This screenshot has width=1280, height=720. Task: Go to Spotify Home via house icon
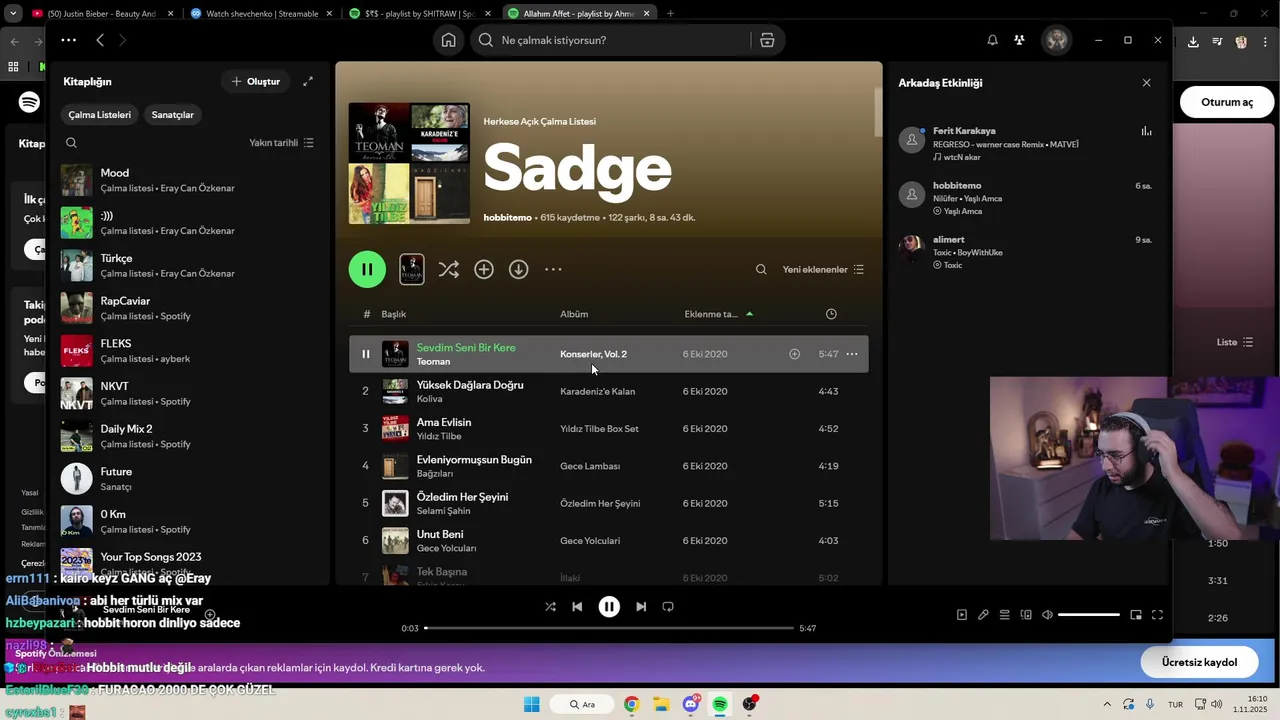coord(448,40)
